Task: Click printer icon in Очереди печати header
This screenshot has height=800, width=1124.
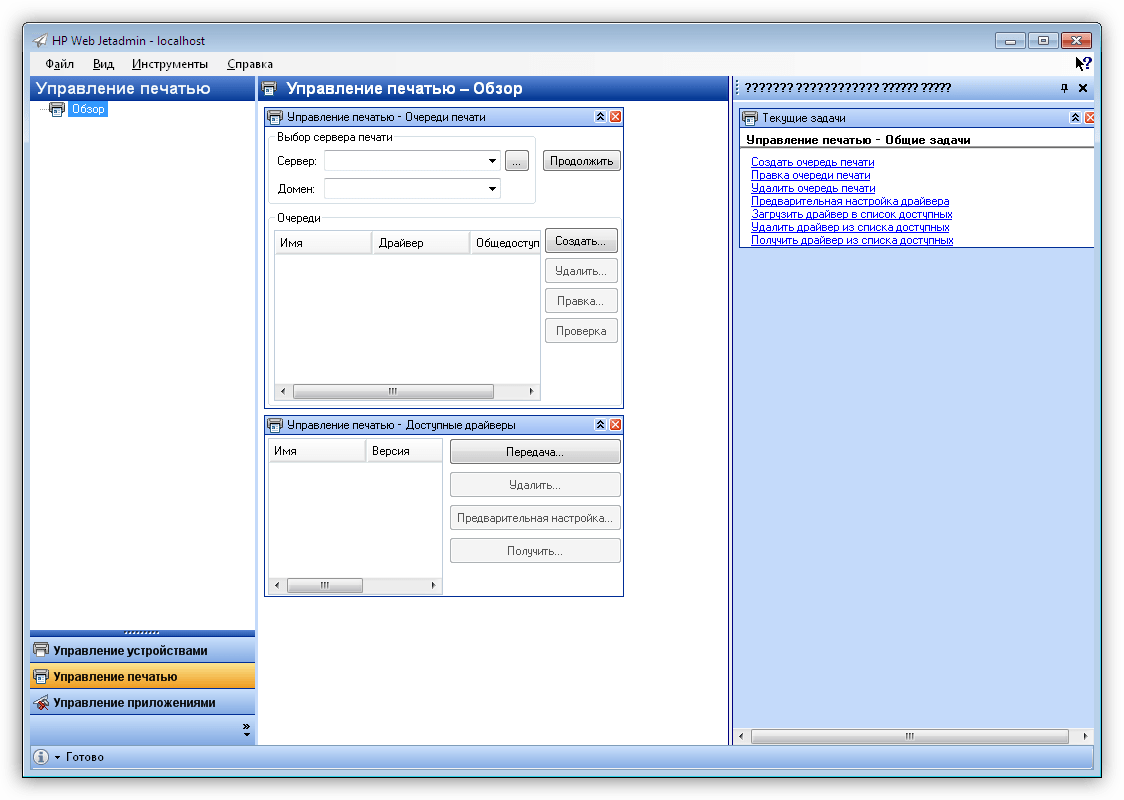Action: (275, 117)
